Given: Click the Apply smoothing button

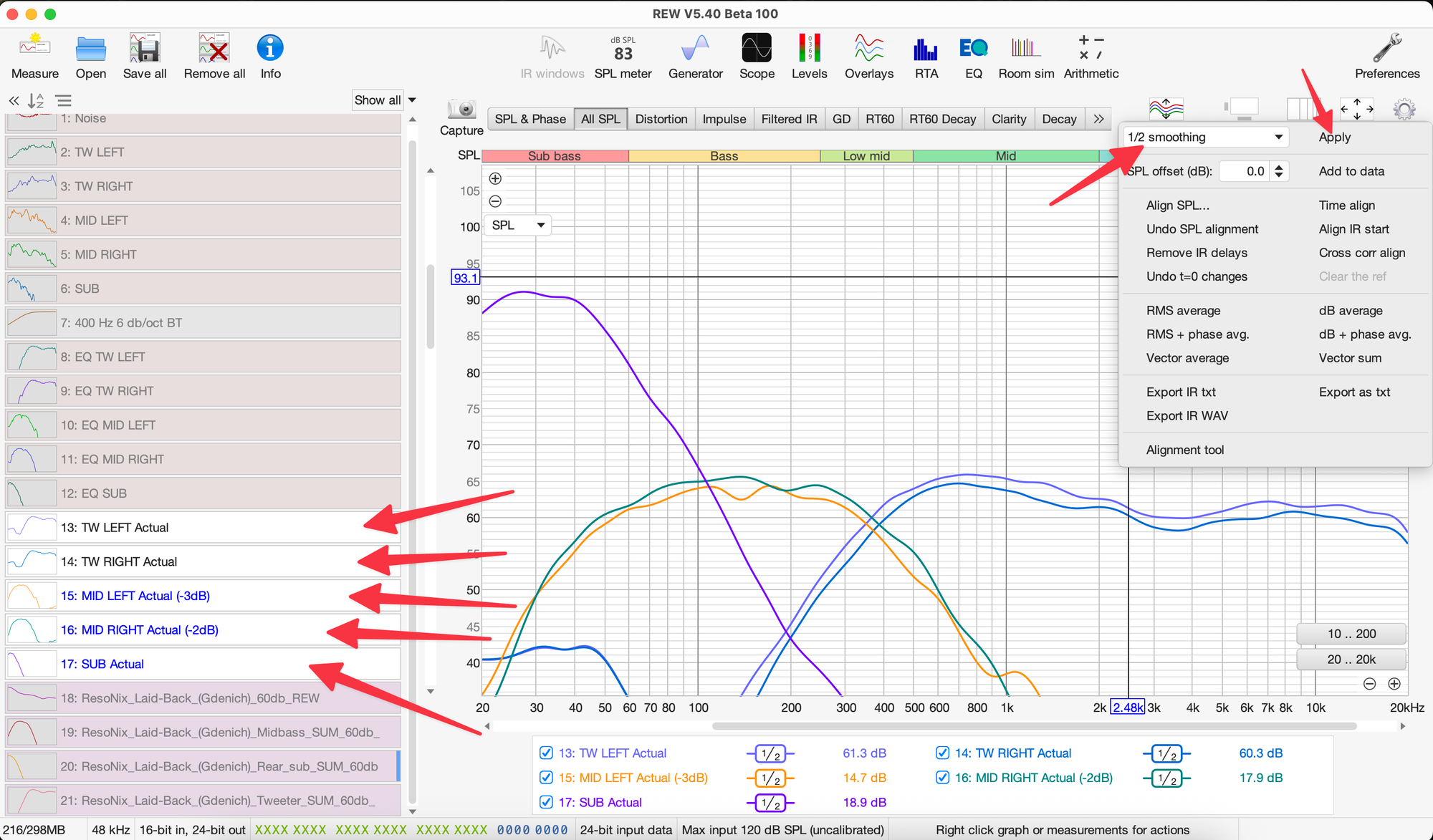Looking at the screenshot, I should pos(1334,137).
